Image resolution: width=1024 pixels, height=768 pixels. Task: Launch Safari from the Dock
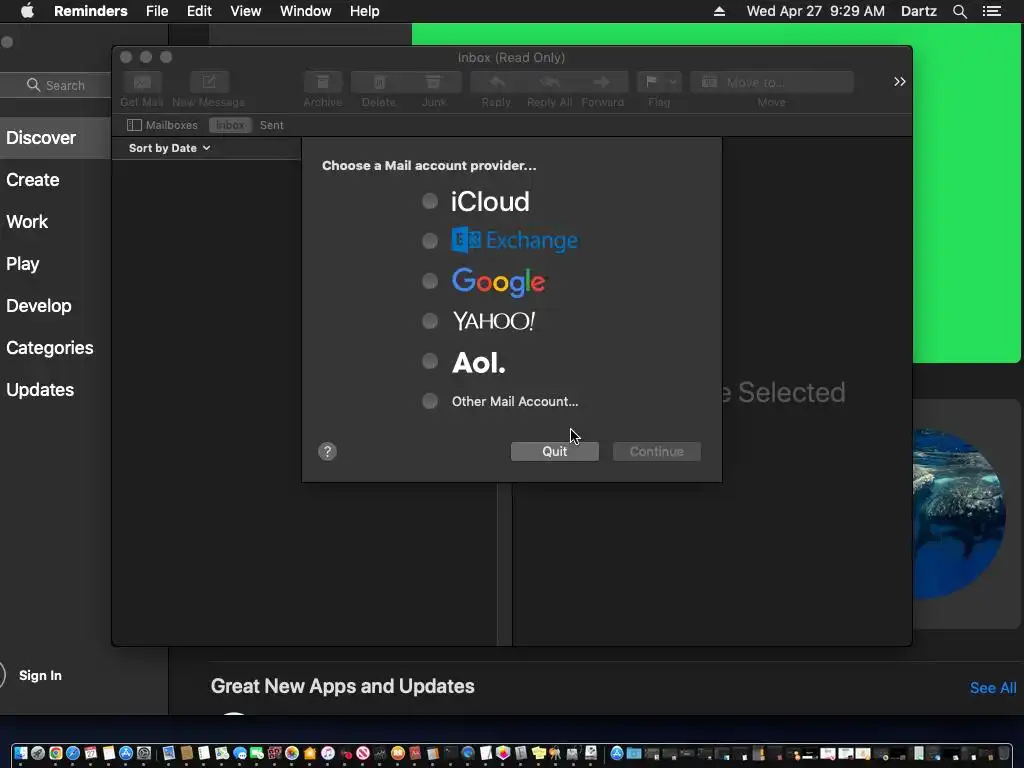73,753
